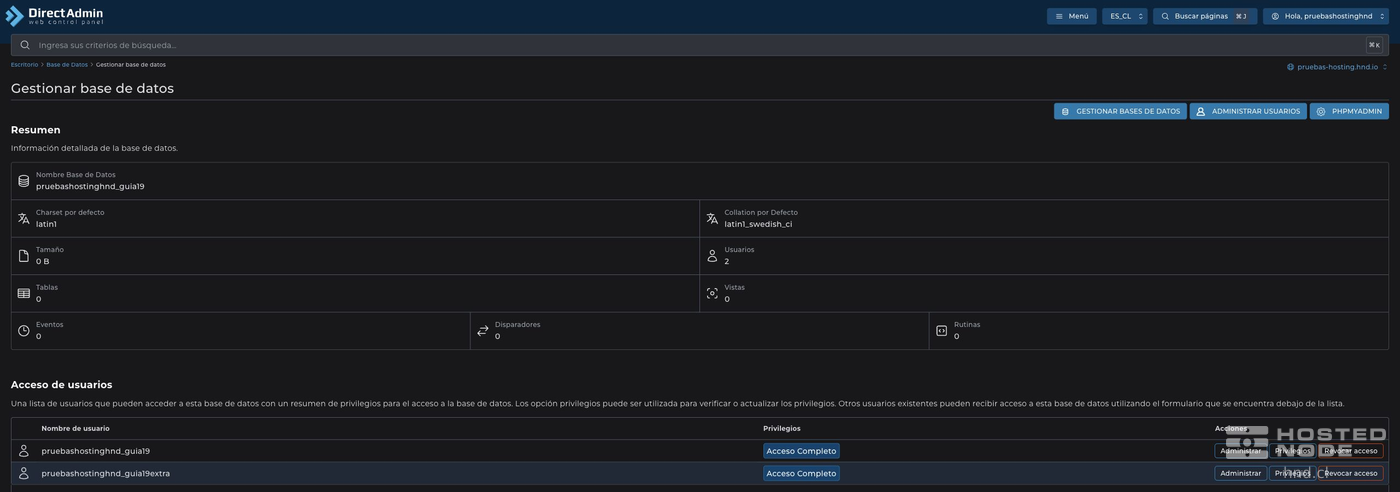Click the magnifier icon in search bar
The image size is (1400, 492).
[x=25, y=45]
